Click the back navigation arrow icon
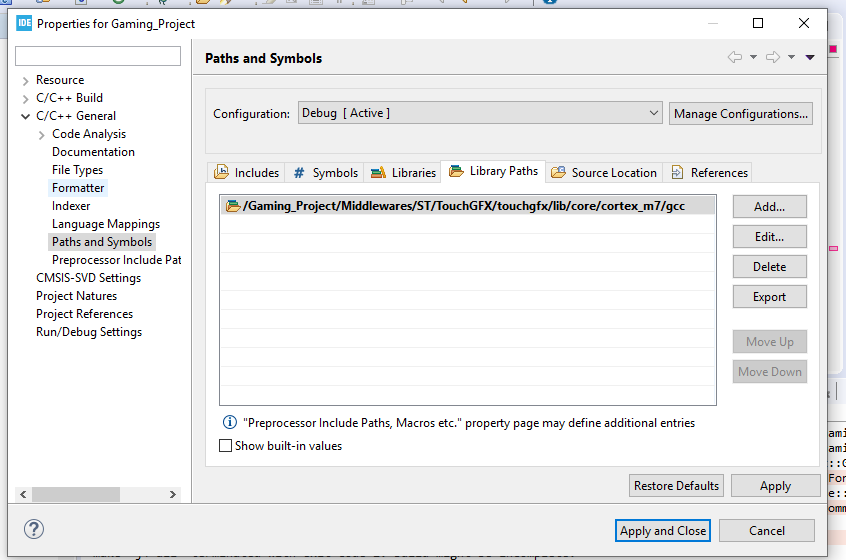The image size is (846, 560). click(734, 57)
